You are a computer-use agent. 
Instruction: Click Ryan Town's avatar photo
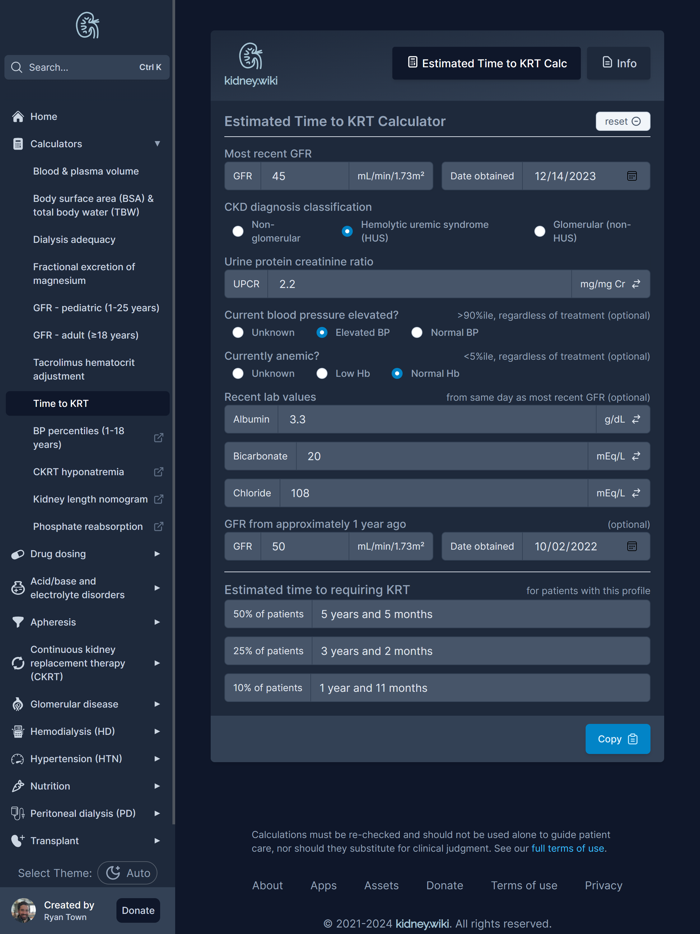pyautogui.click(x=23, y=911)
